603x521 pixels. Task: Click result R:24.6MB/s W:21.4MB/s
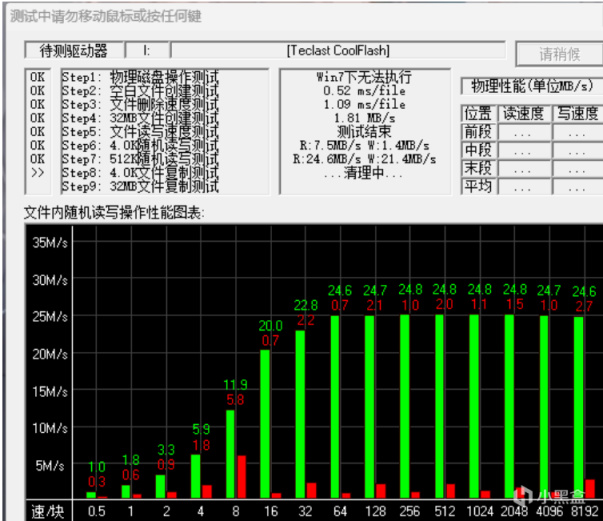coord(364,159)
